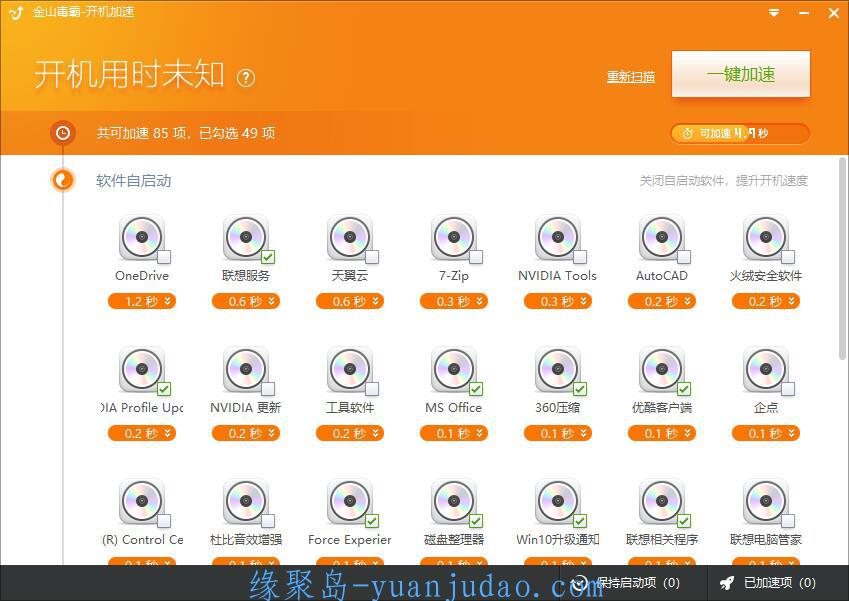
Task: Expand the 0.2 秒 dropdown under 工具软件
Action: [x=350, y=433]
